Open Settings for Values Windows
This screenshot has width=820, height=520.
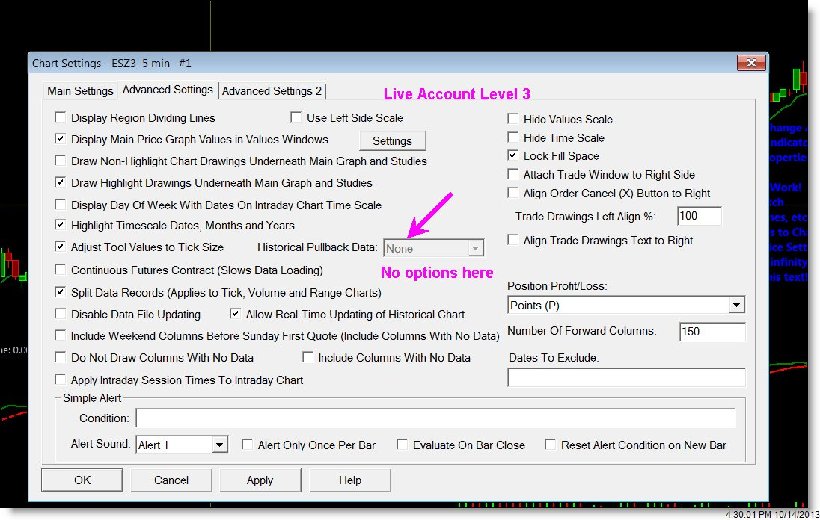click(x=392, y=141)
